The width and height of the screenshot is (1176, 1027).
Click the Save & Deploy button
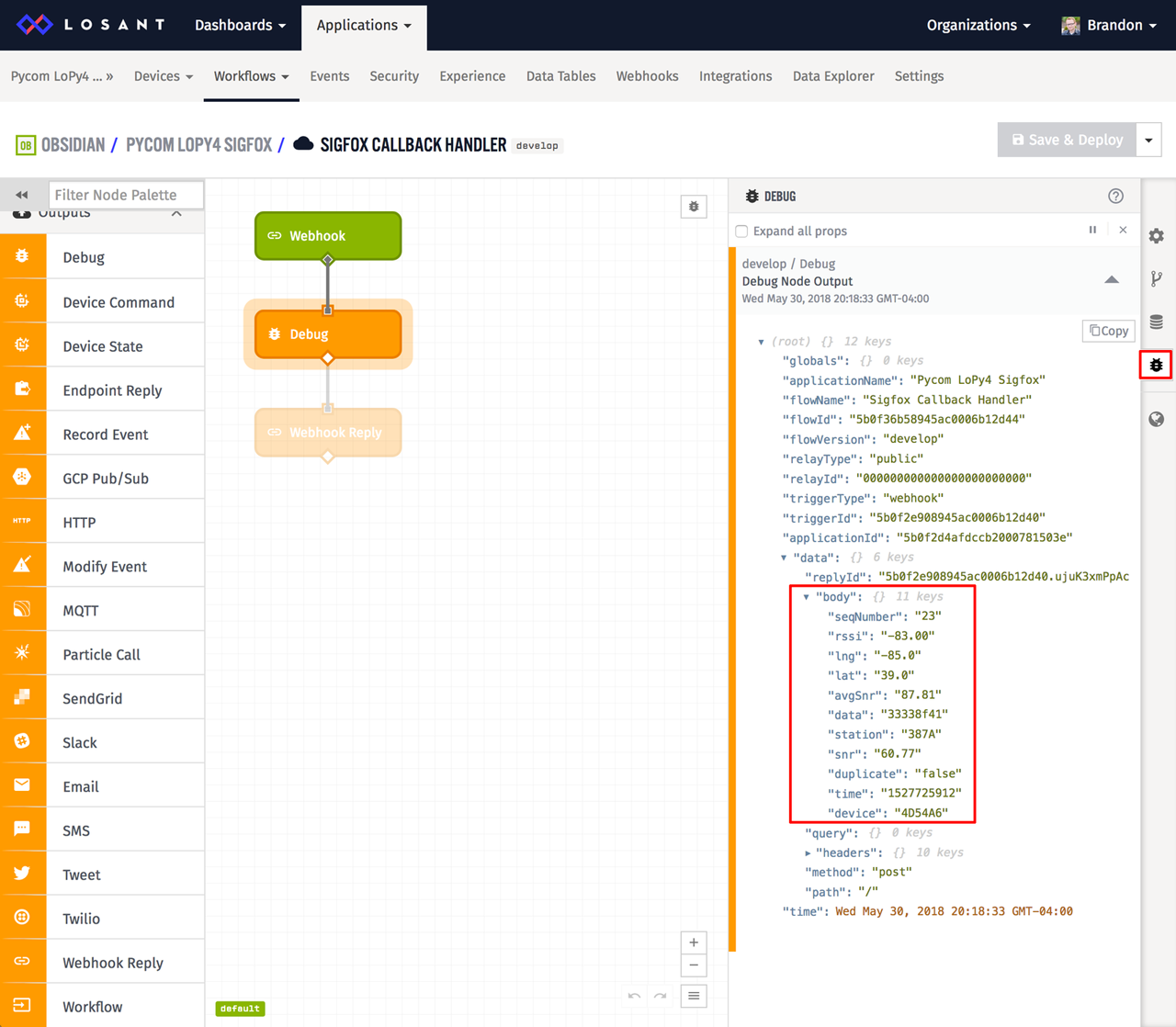tap(1067, 141)
